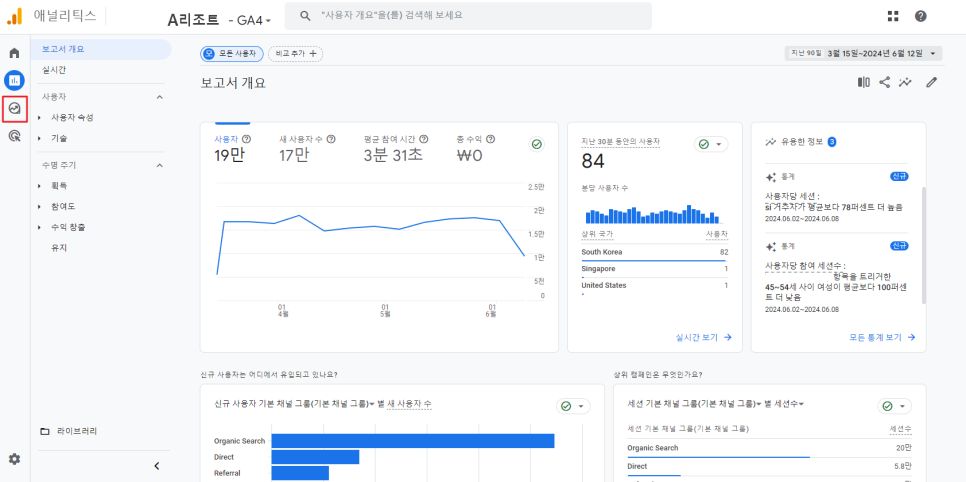Open the Help question mark icon

click(920, 17)
